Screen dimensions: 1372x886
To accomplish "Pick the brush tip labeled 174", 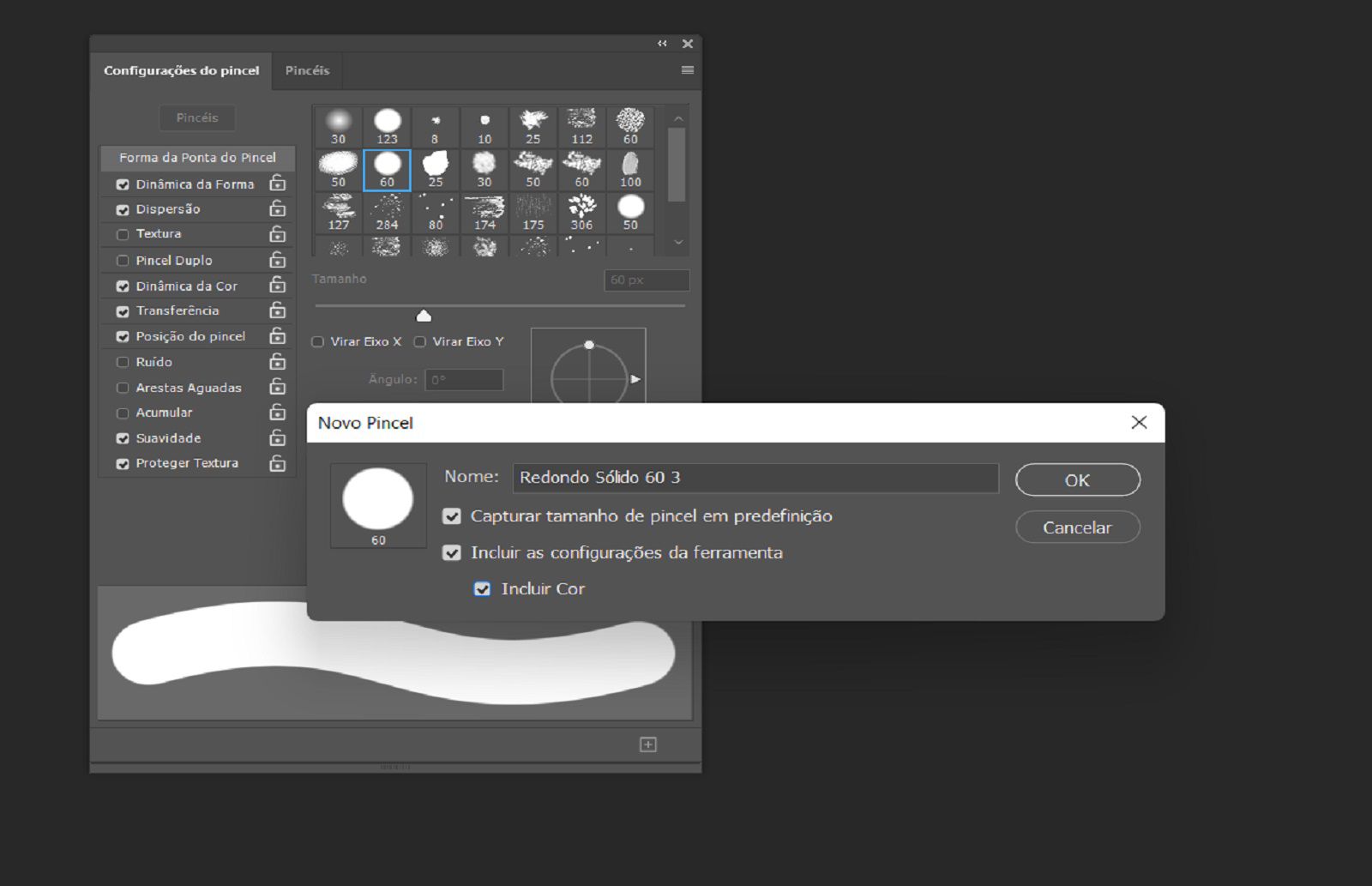I will click(x=484, y=213).
